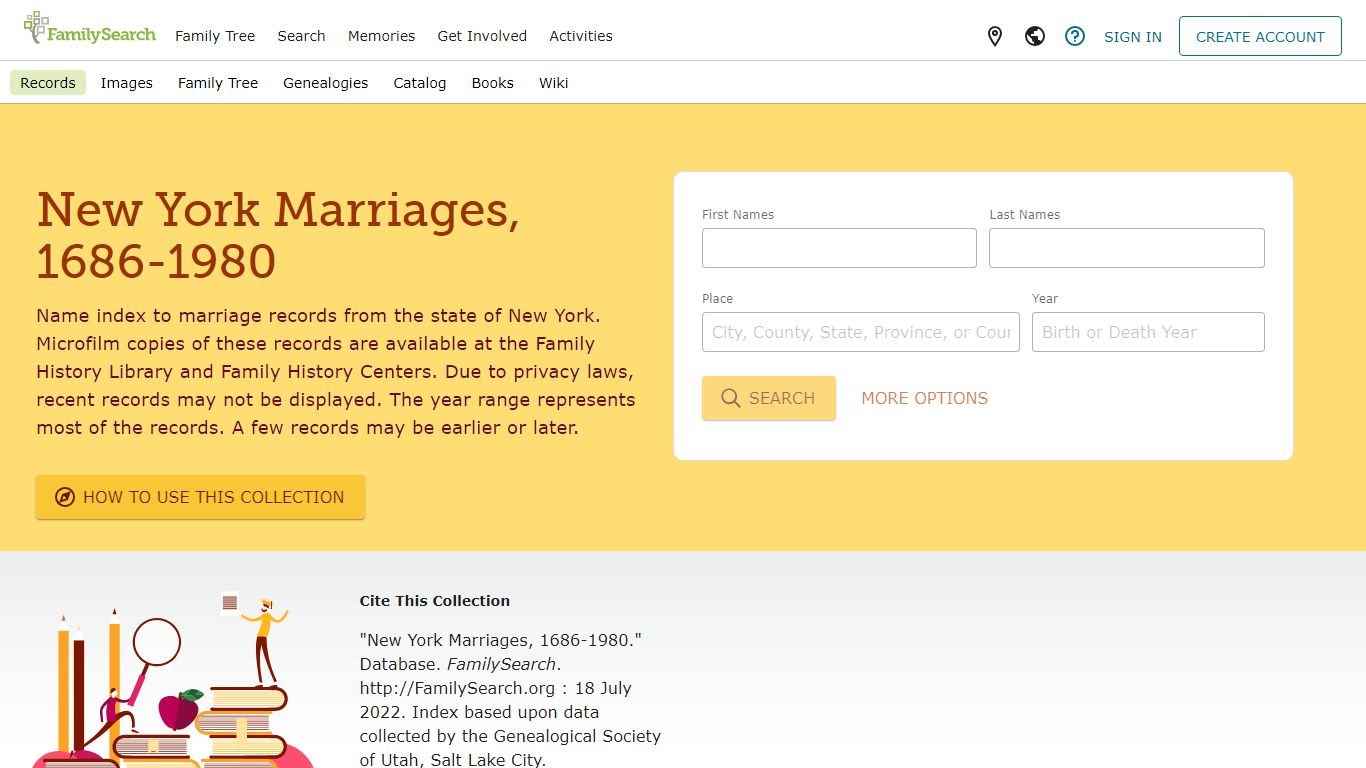Open the globe language selector
The image size is (1366, 768).
[x=1035, y=37]
